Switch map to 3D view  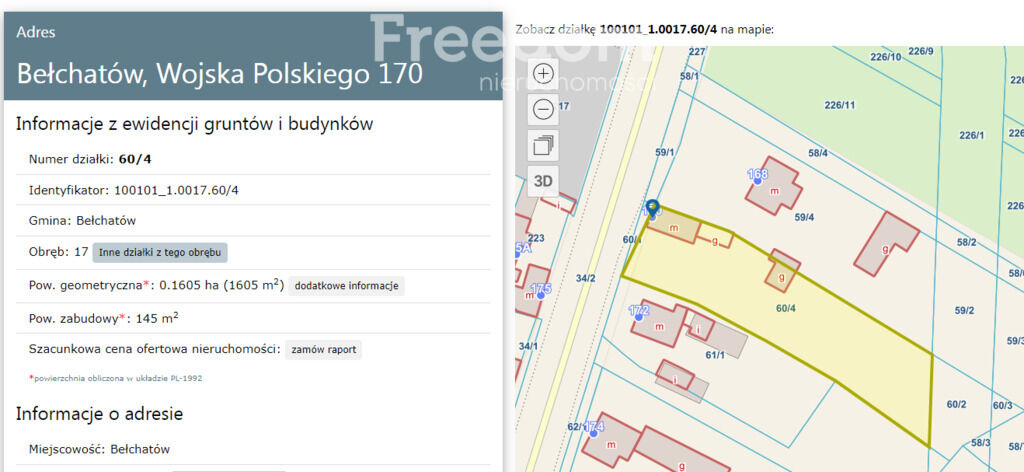543,181
